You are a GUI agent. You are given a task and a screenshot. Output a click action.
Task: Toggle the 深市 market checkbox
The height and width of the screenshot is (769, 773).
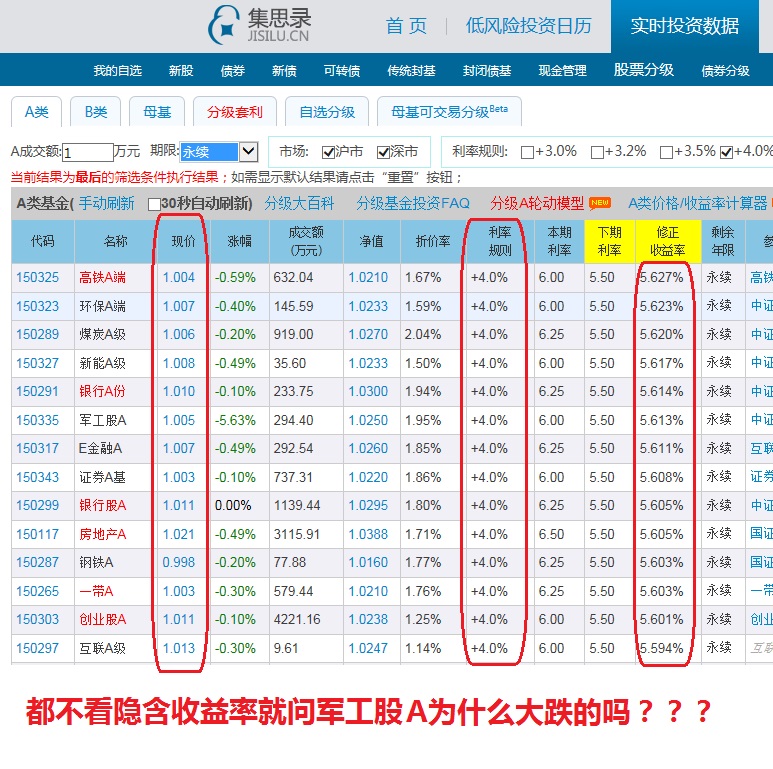point(383,152)
